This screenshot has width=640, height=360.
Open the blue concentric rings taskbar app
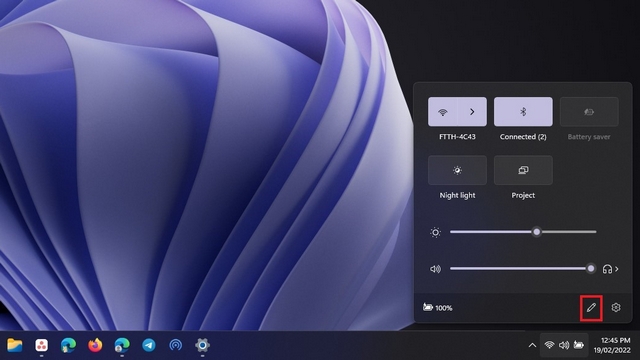tap(176, 345)
